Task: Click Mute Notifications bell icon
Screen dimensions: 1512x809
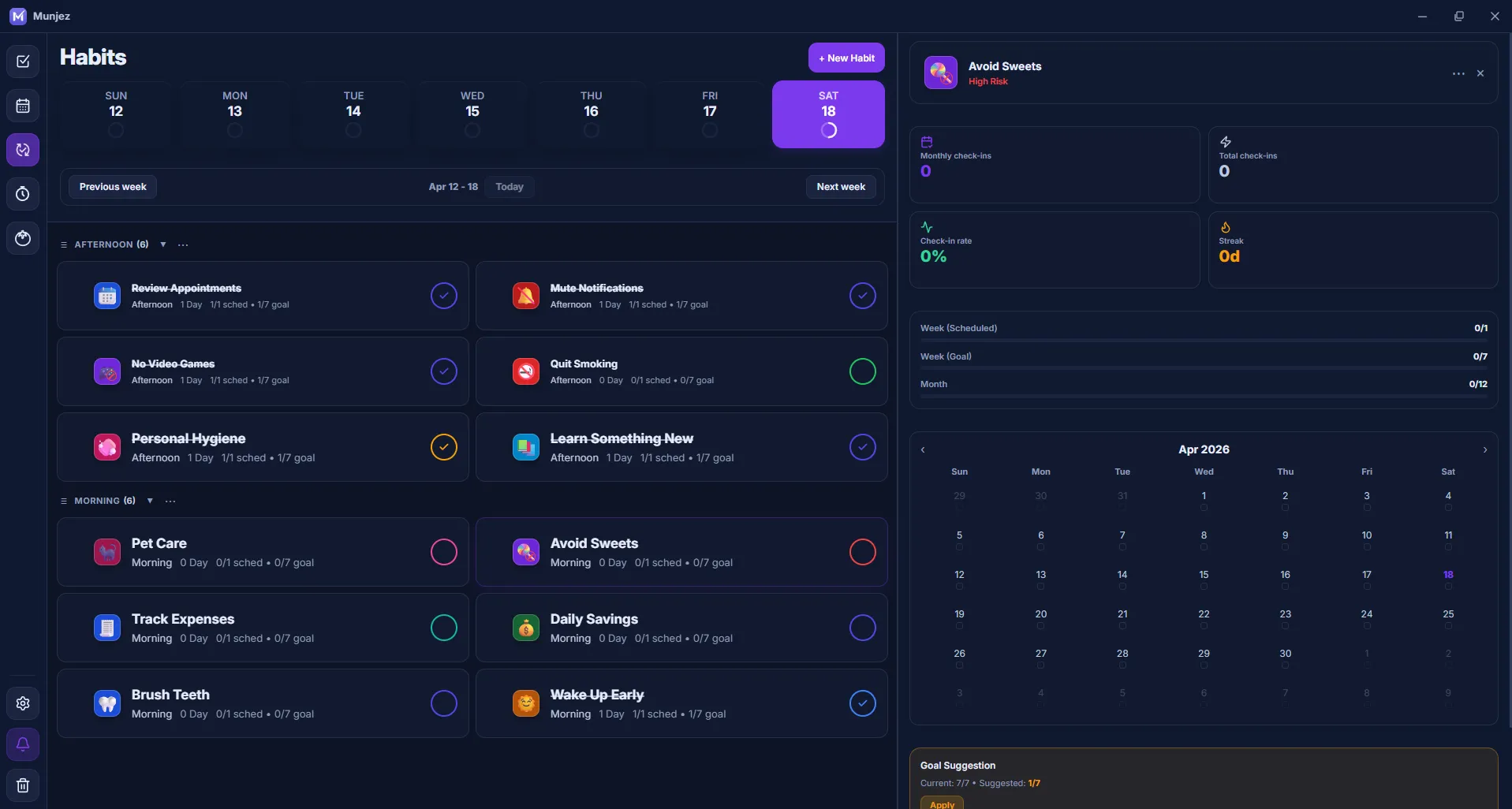Action: 526,296
